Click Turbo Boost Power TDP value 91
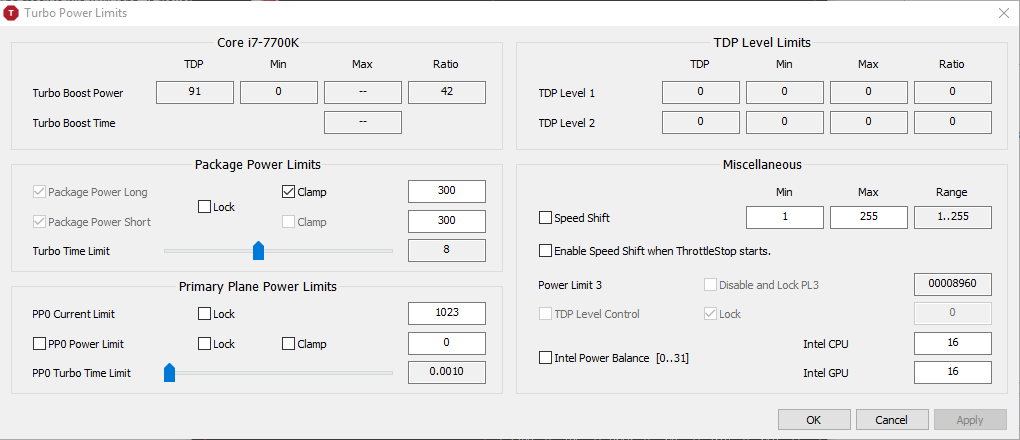This screenshot has height=440, width=1020. (x=195, y=92)
